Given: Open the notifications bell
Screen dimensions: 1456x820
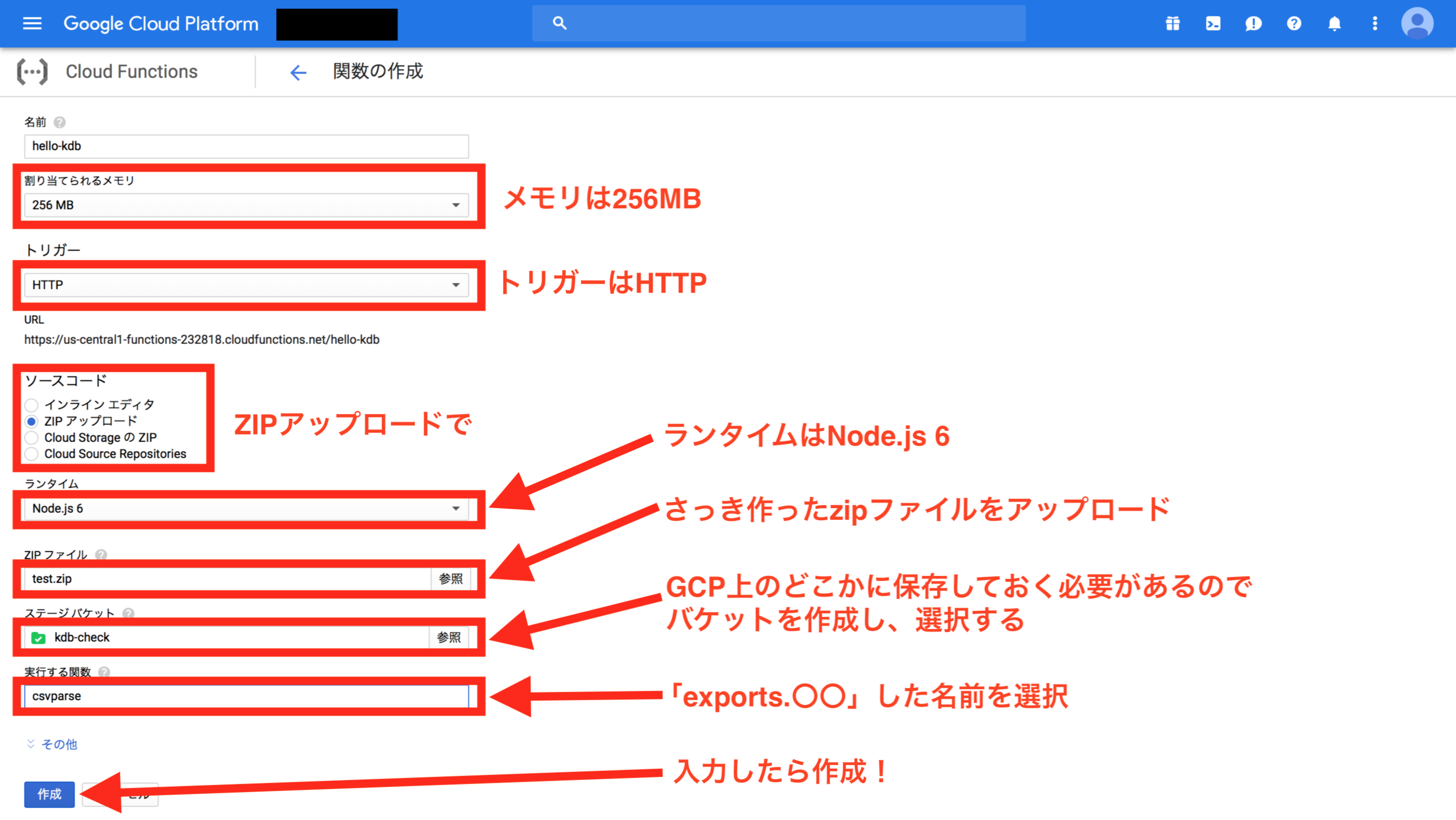Looking at the screenshot, I should click(x=1334, y=23).
